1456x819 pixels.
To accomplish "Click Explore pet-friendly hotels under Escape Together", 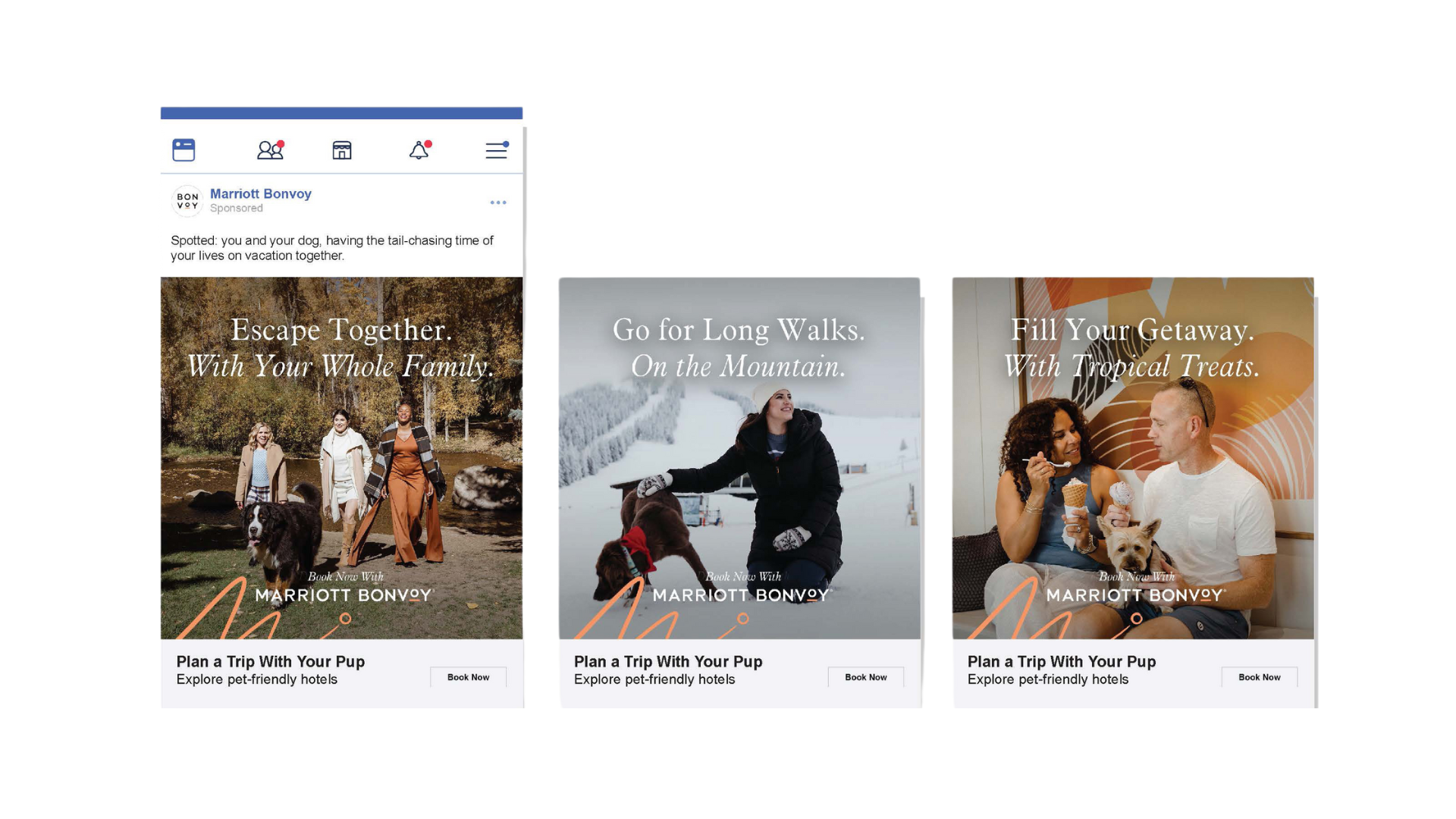I will point(257,679).
